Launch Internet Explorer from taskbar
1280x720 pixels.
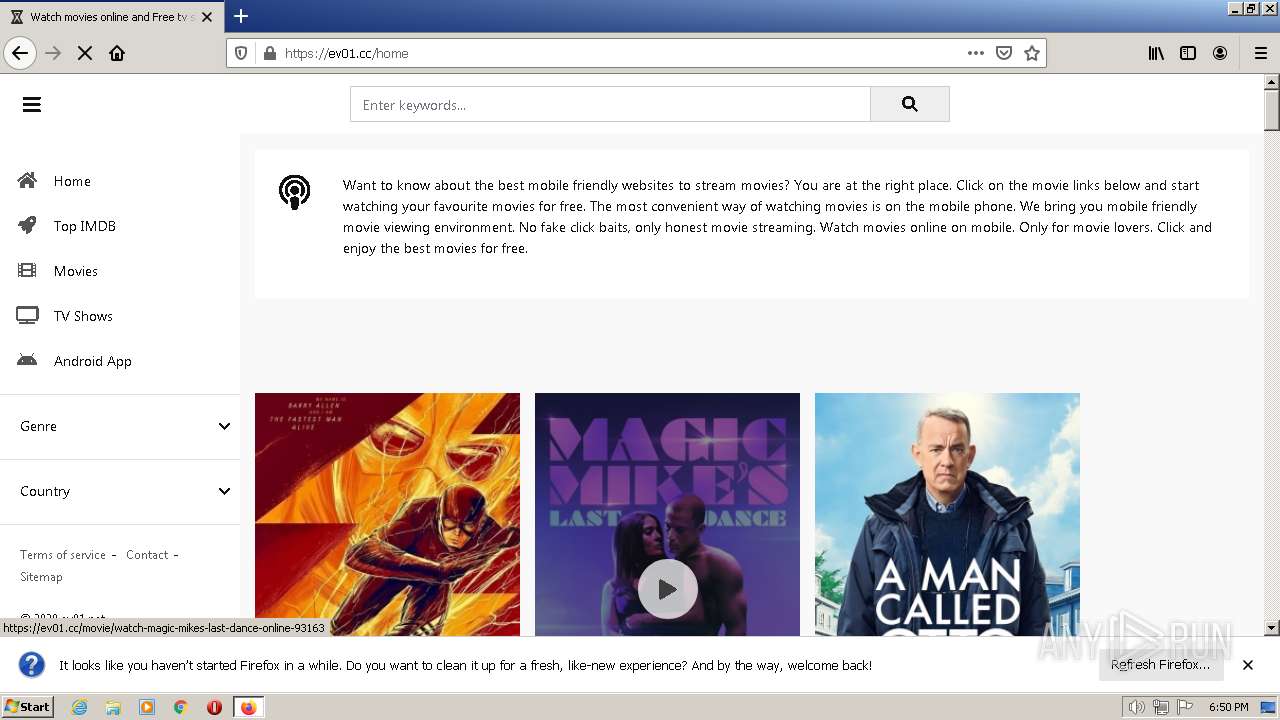[79, 707]
